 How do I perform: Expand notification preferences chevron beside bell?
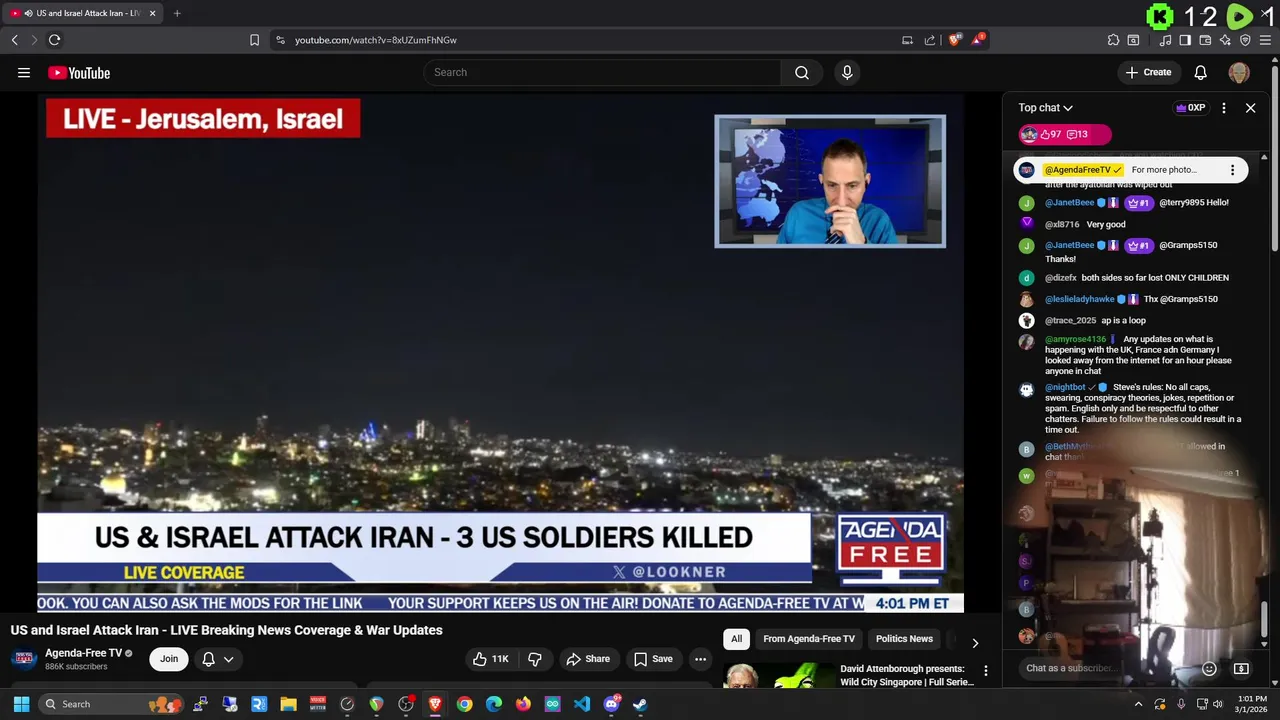228,659
